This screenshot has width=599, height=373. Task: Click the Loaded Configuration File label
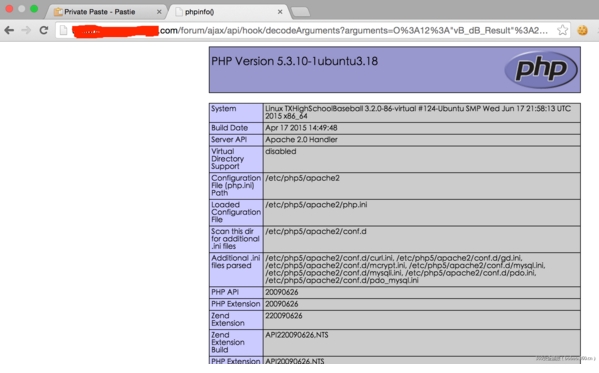(x=236, y=212)
